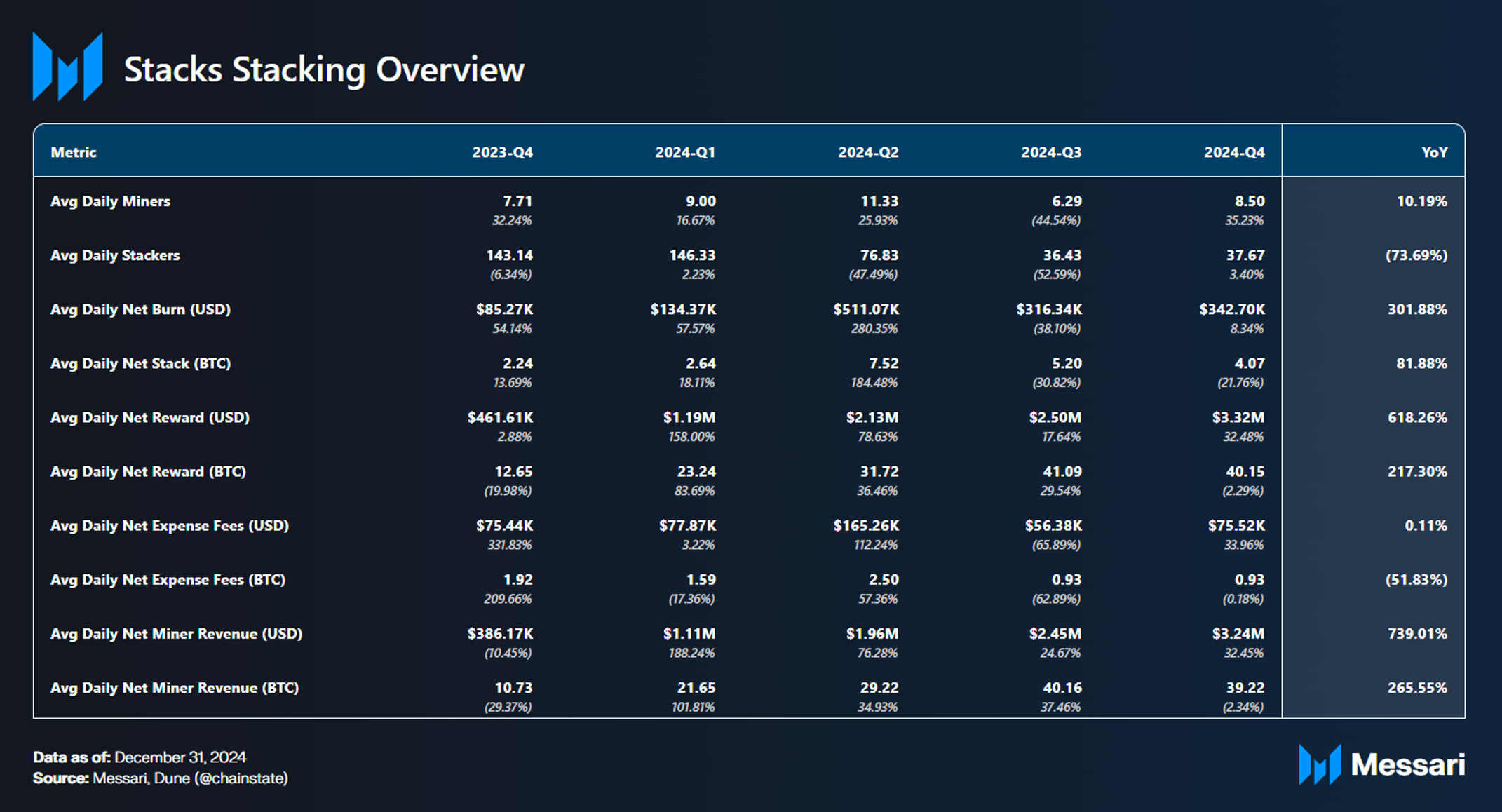Click Avg Daily Net Miner Revenue (USD) label
This screenshot has height=812, width=1502.
click(x=176, y=634)
